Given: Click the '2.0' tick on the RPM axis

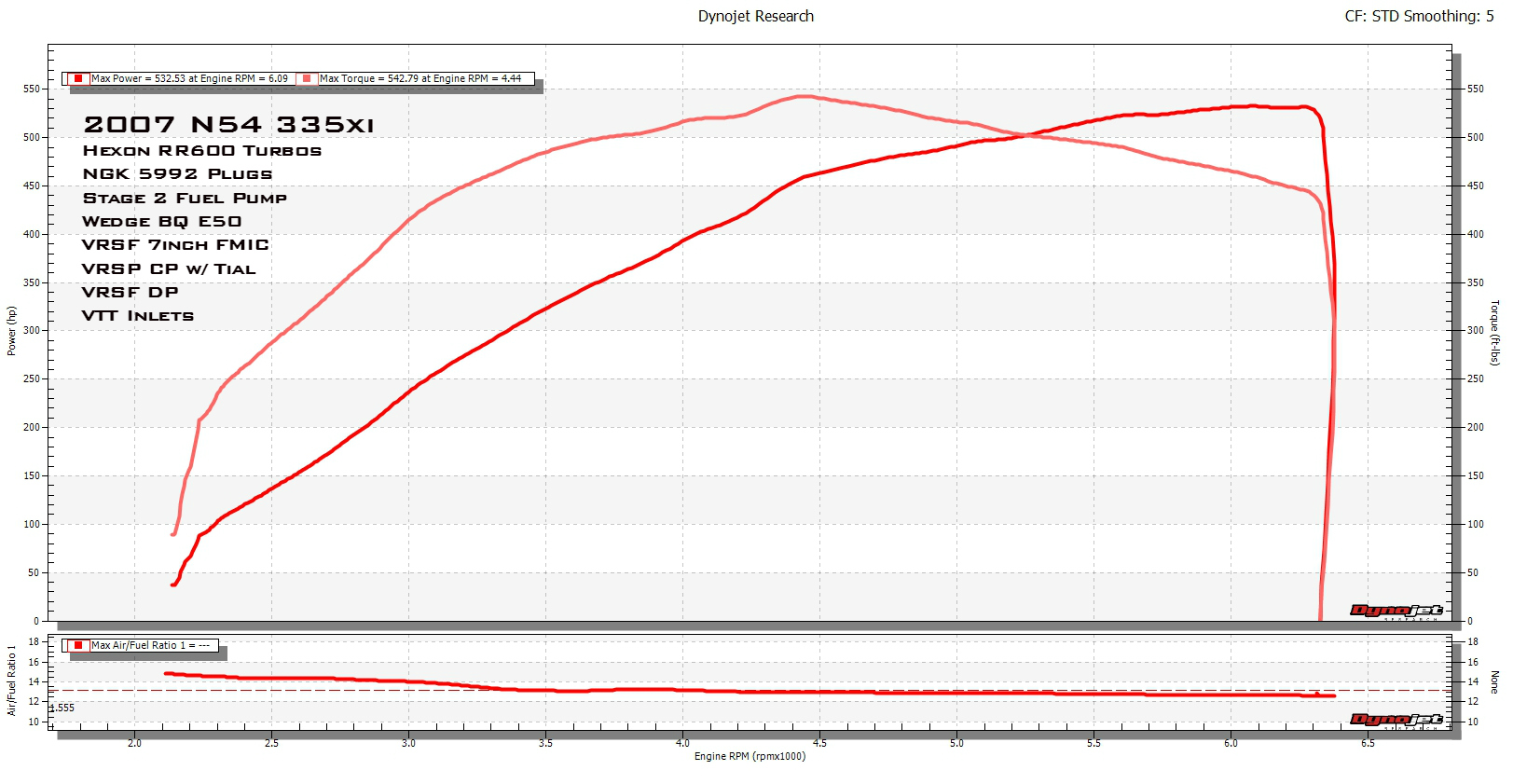Looking at the screenshot, I should 134,743.
